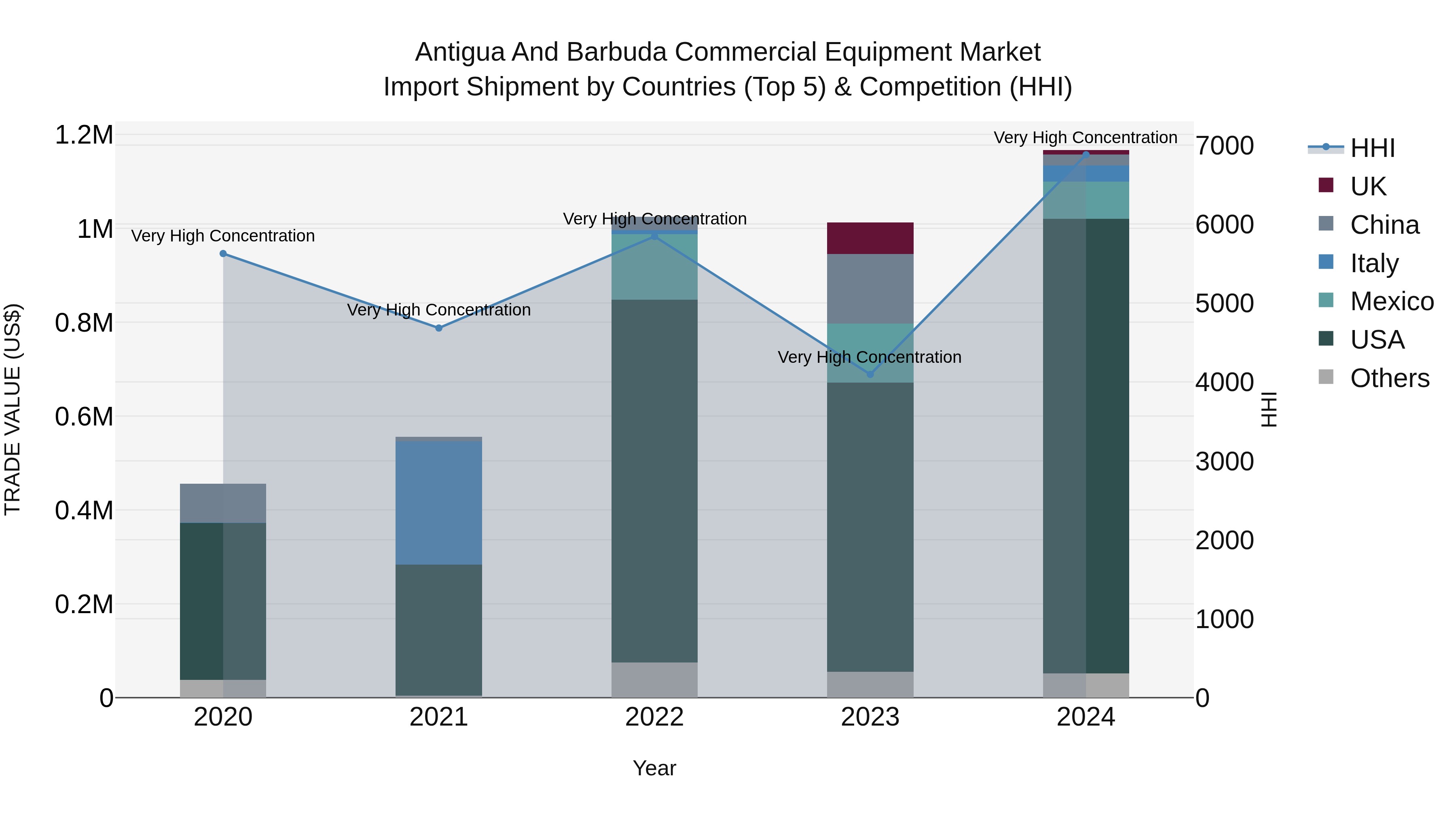Click the 2020 x-axis label

(223, 717)
